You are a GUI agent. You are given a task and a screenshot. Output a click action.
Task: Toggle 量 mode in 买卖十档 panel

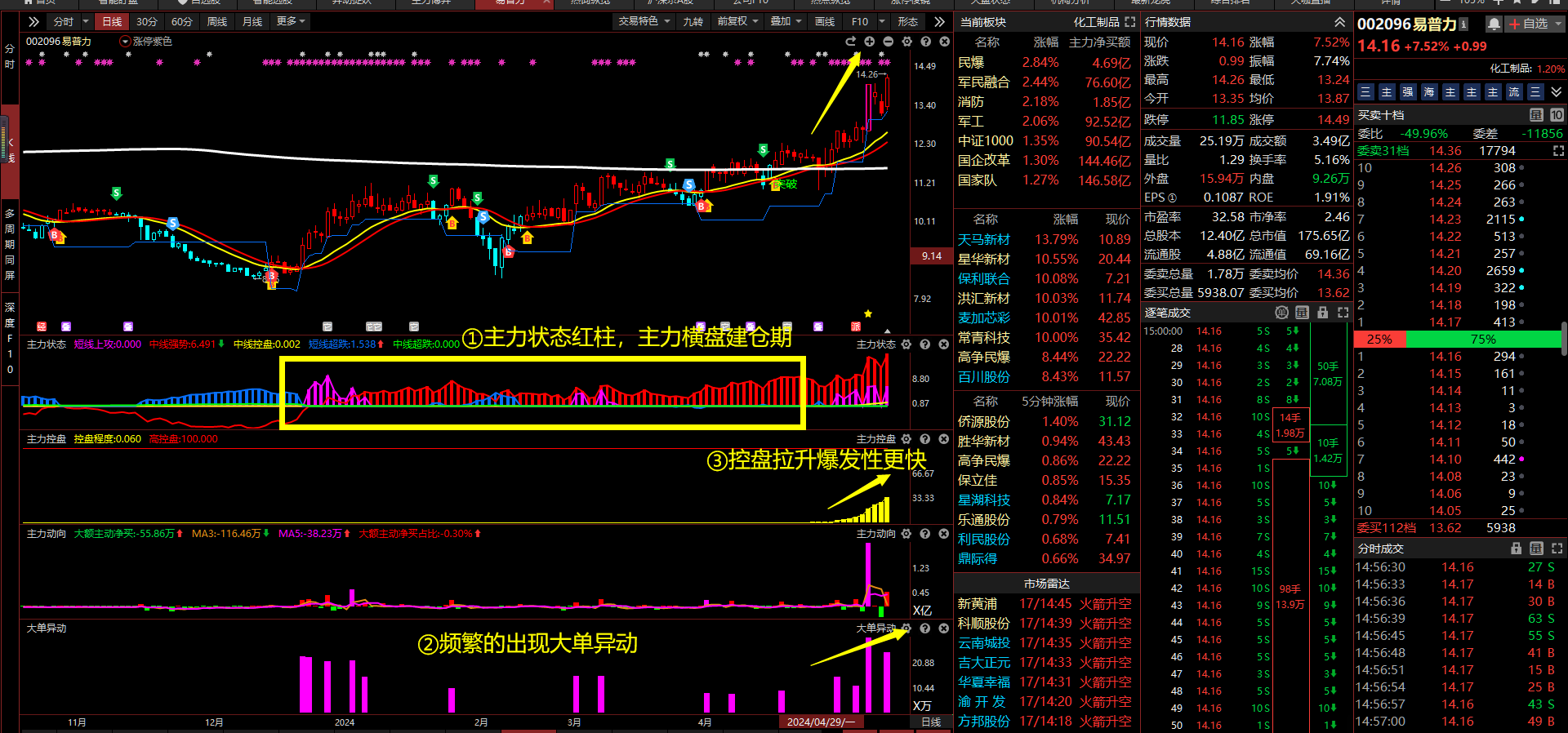click(x=1536, y=115)
